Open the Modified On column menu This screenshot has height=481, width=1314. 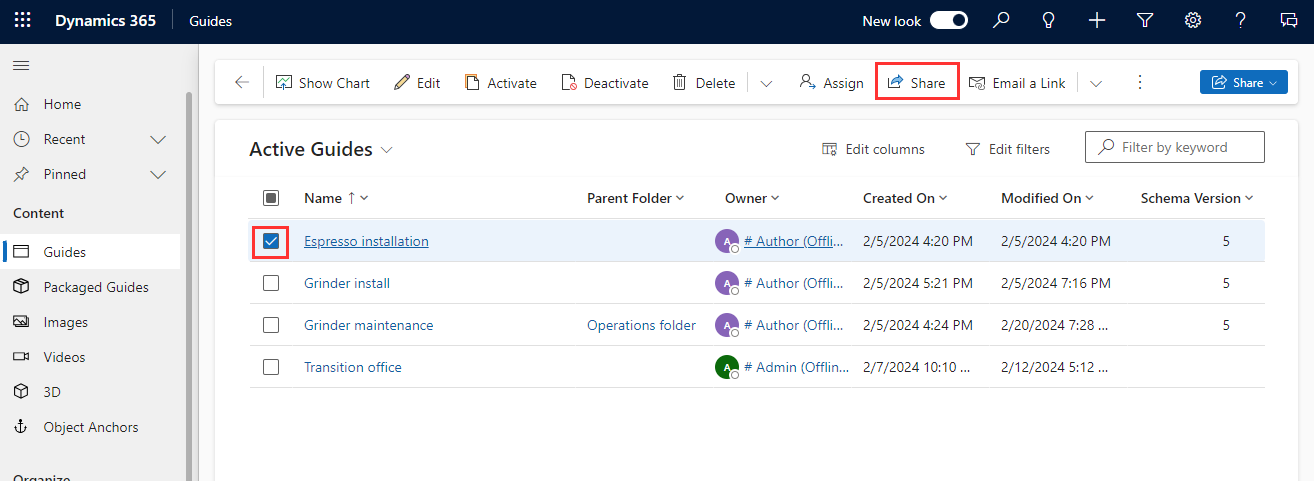(1048, 198)
